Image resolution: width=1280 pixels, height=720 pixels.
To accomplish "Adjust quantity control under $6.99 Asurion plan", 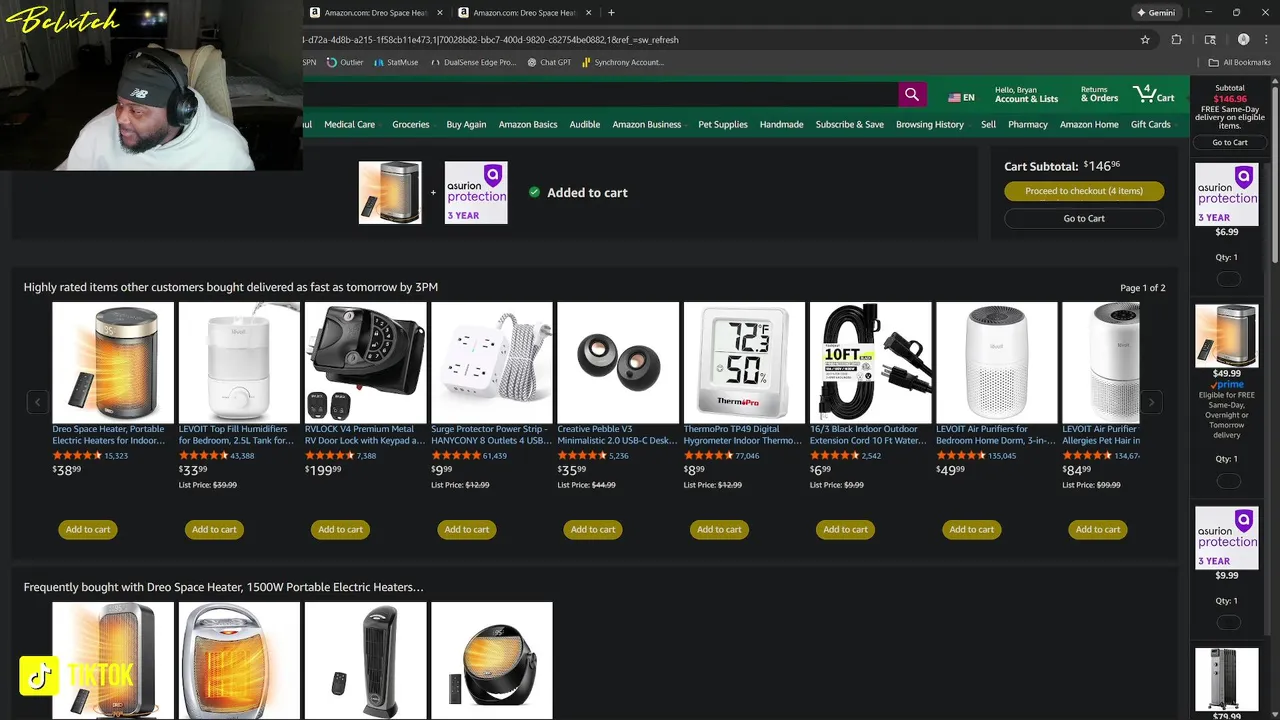I will (x=1228, y=279).
